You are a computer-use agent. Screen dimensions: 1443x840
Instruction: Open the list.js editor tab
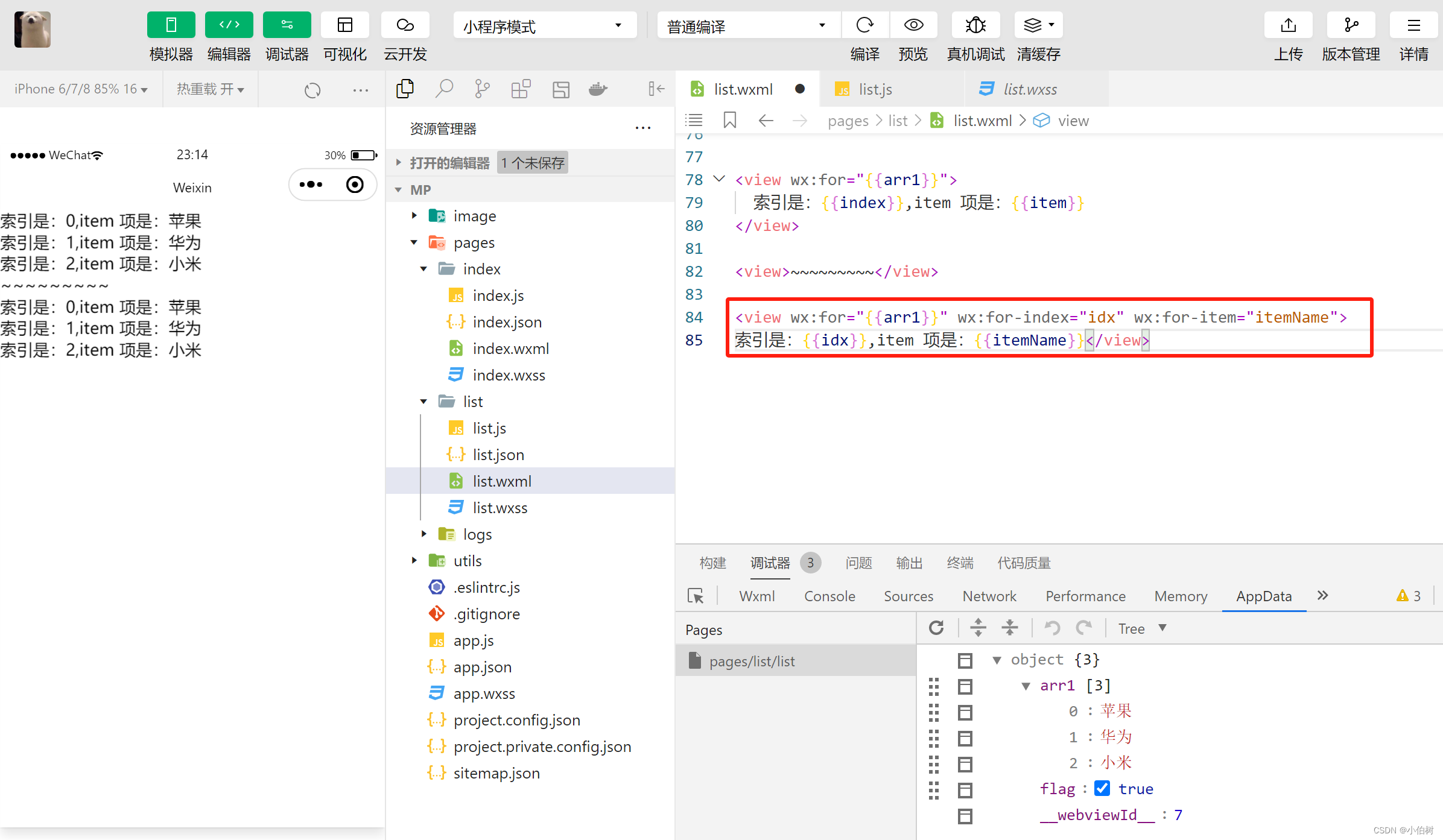[875, 89]
